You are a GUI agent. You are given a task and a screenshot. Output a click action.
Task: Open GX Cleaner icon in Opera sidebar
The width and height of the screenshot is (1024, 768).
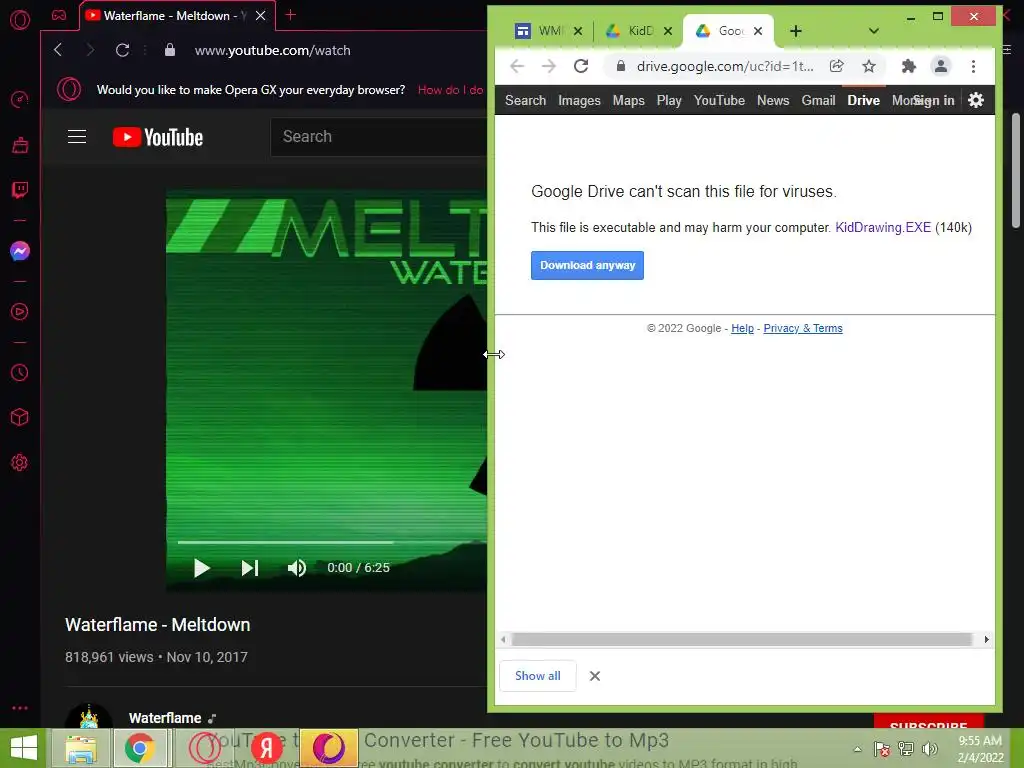point(20,144)
